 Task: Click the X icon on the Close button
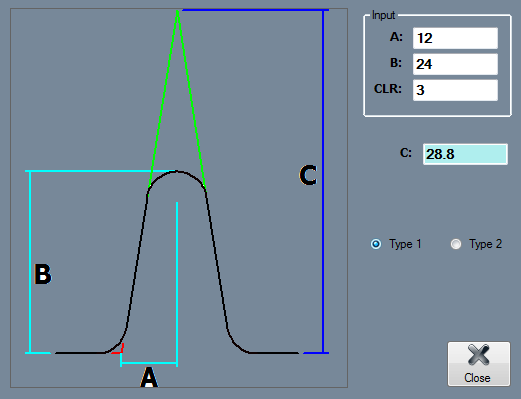(x=479, y=355)
